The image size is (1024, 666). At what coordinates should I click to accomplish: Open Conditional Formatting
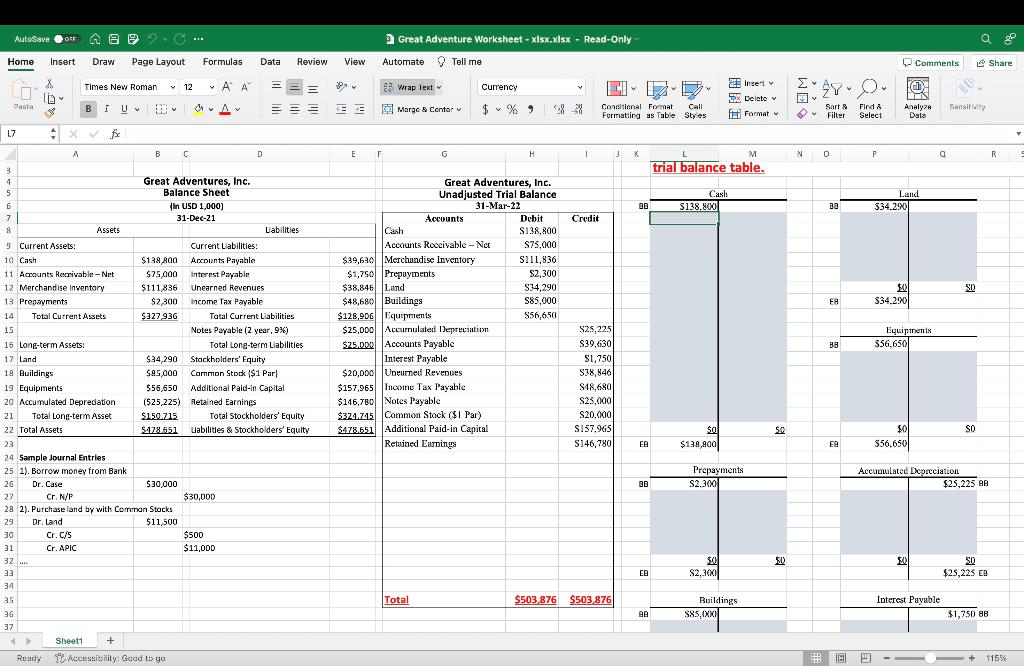tap(620, 99)
